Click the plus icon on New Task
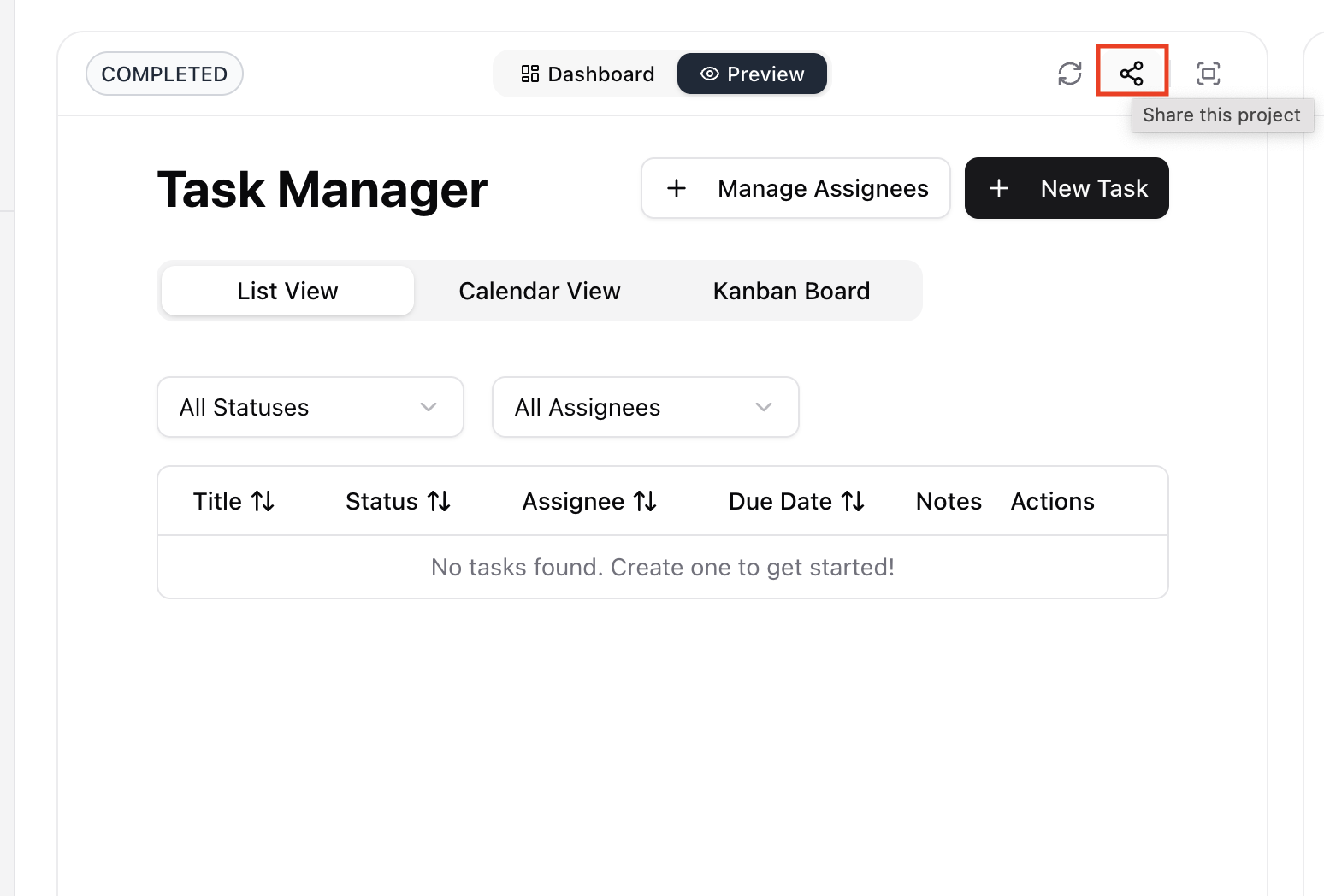The width and height of the screenshot is (1324, 896). click(x=999, y=188)
